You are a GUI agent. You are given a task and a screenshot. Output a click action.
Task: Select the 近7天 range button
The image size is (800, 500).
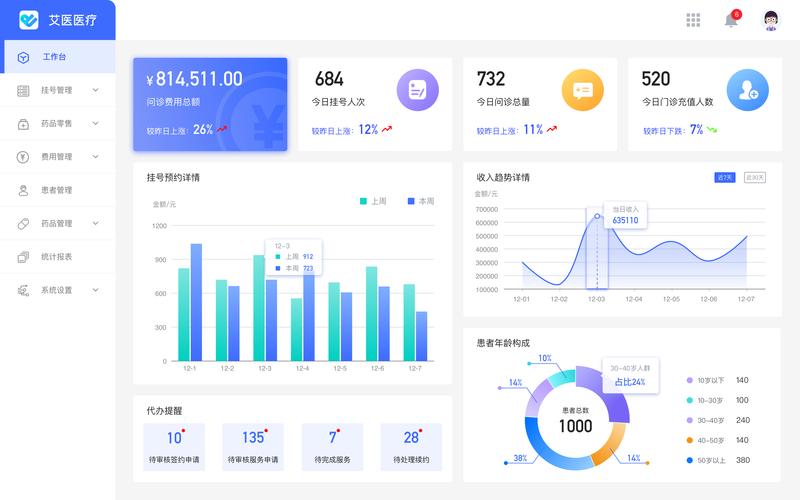pyautogui.click(x=725, y=177)
